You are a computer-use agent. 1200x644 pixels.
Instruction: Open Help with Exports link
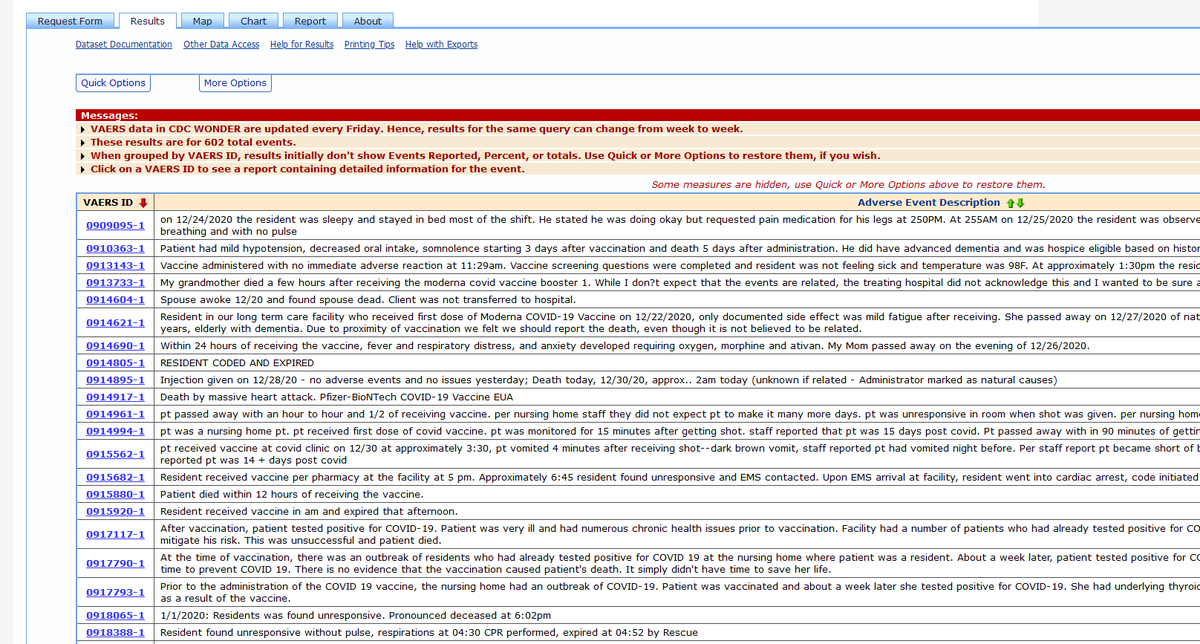pyautogui.click(x=441, y=44)
